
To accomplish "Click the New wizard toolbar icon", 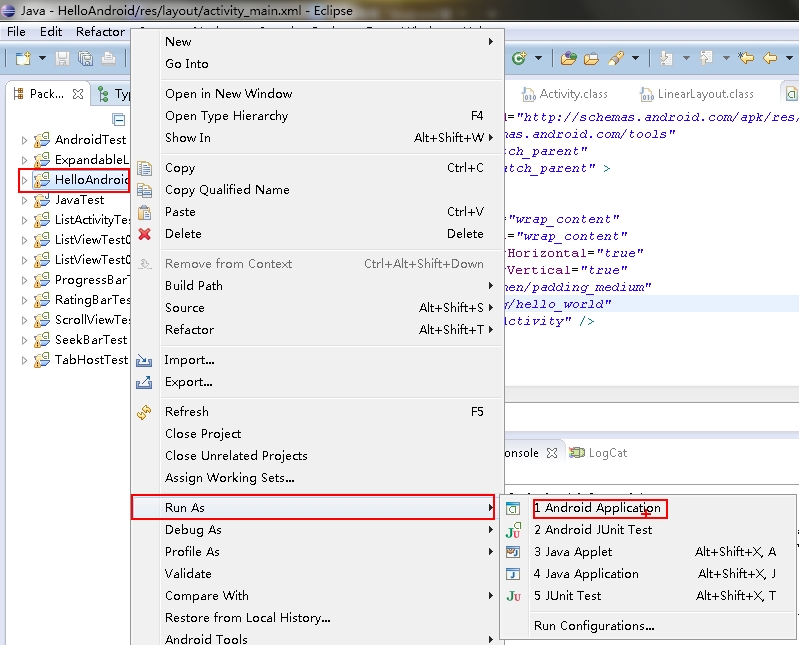I will (21, 59).
